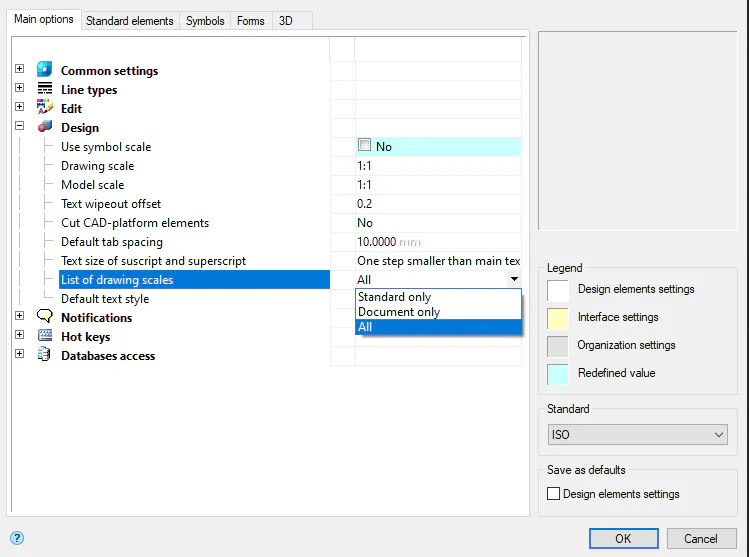The width and height of the screenshot is (749, 557).
Task: Click the Edit label
Action: click(x=71, y=109)
